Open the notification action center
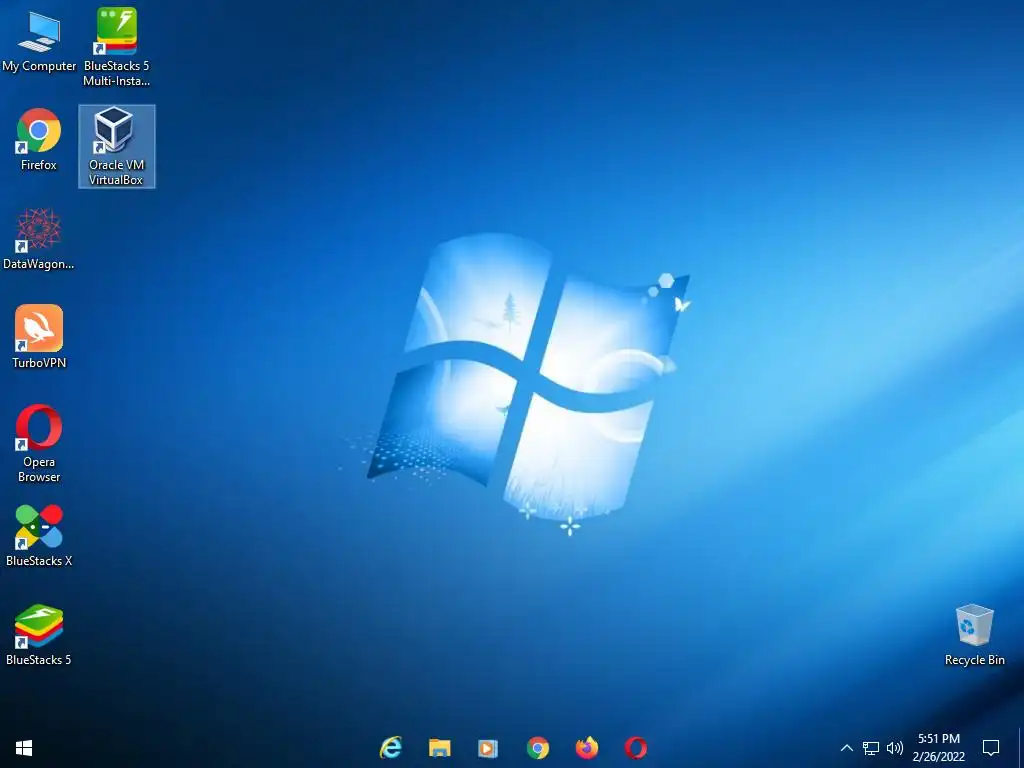Image resolution: width=1024 pixels, height=768 pixels. (x=991, y=748)
